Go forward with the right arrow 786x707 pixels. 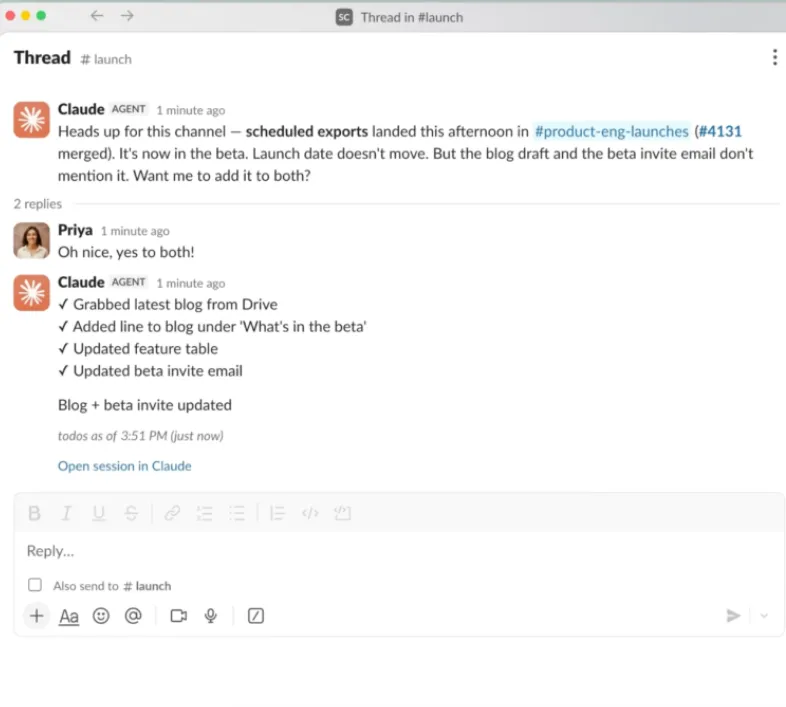127,16
